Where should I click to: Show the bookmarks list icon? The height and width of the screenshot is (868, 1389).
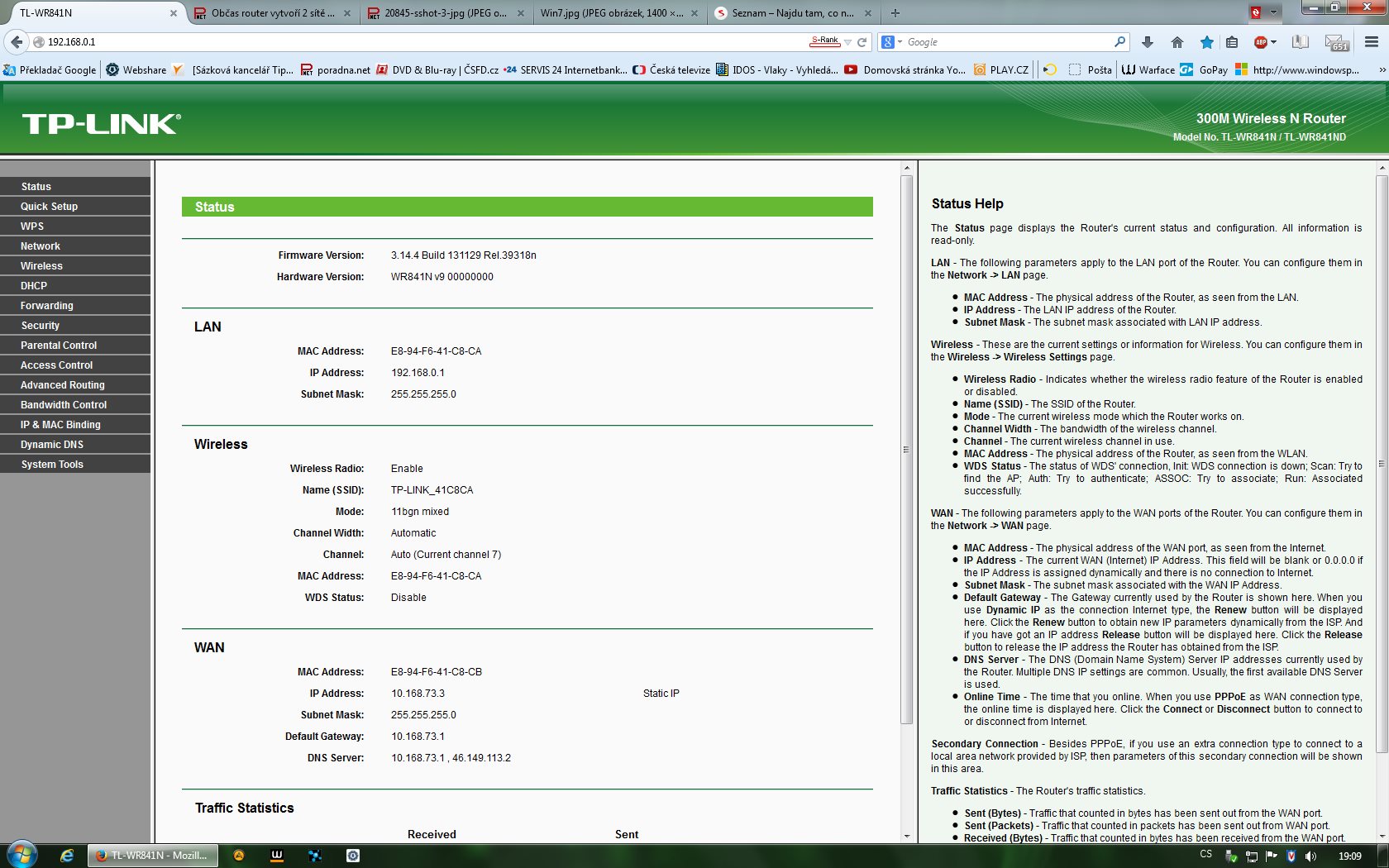(1232, 42)
